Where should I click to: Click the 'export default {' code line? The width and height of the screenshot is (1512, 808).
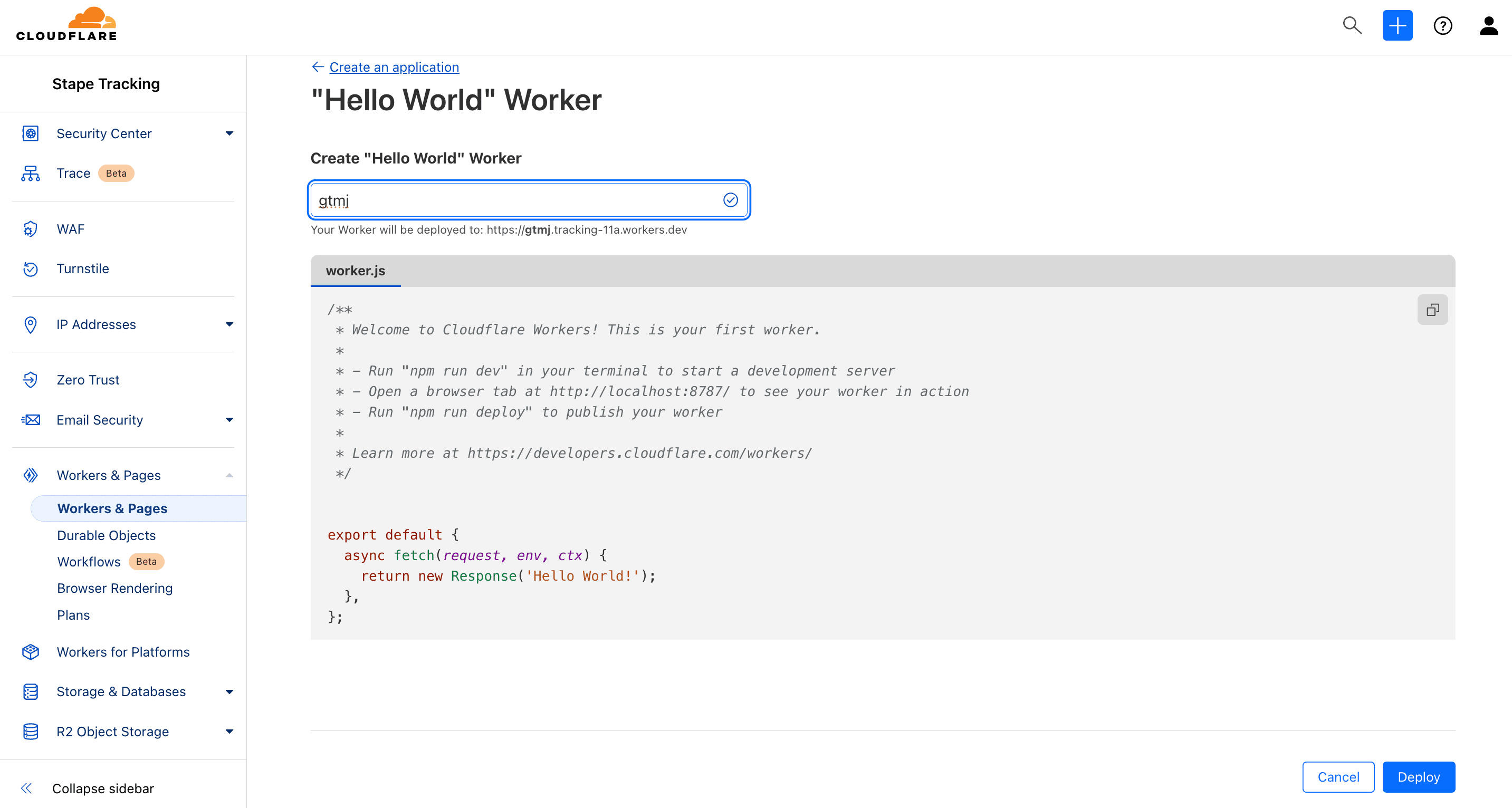[x=393, y=535]
